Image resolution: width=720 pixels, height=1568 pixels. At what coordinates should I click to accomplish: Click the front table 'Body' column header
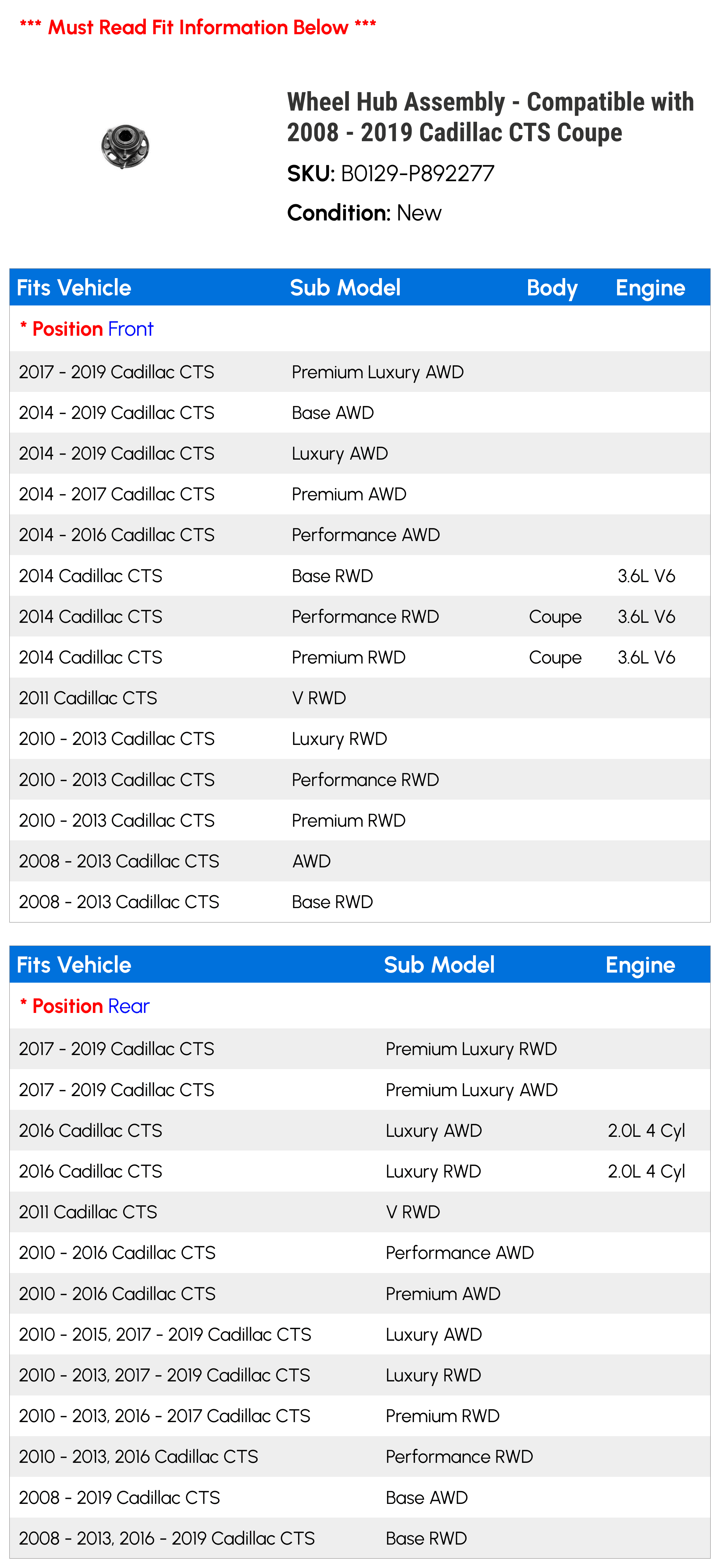[552, 288]
